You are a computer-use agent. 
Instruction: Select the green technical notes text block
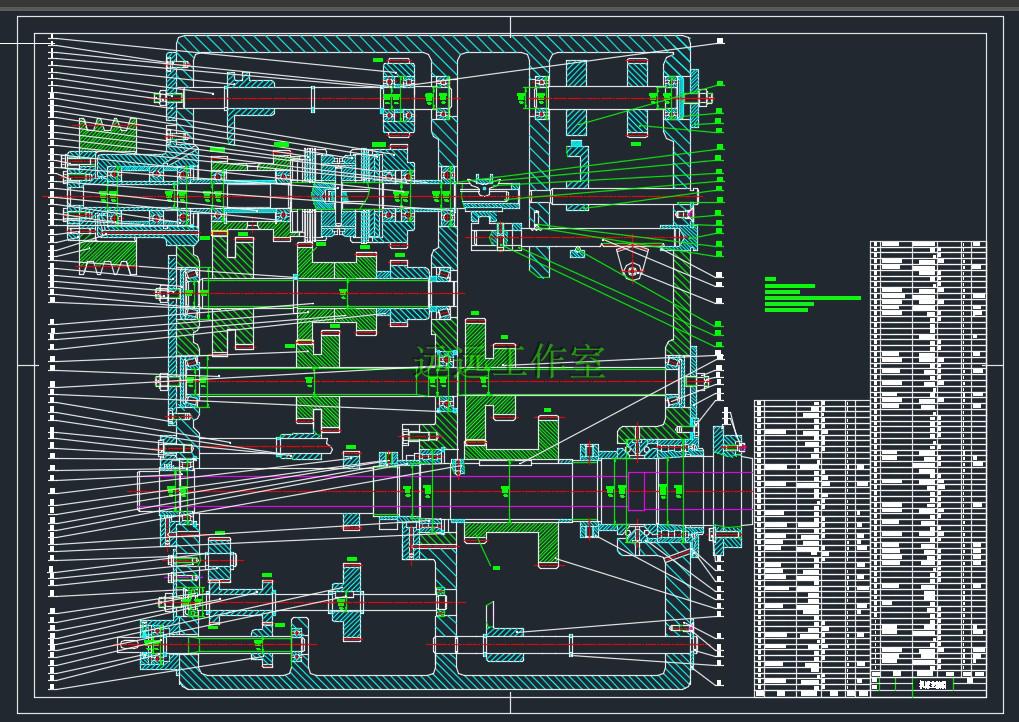click(x=812, y=295)
